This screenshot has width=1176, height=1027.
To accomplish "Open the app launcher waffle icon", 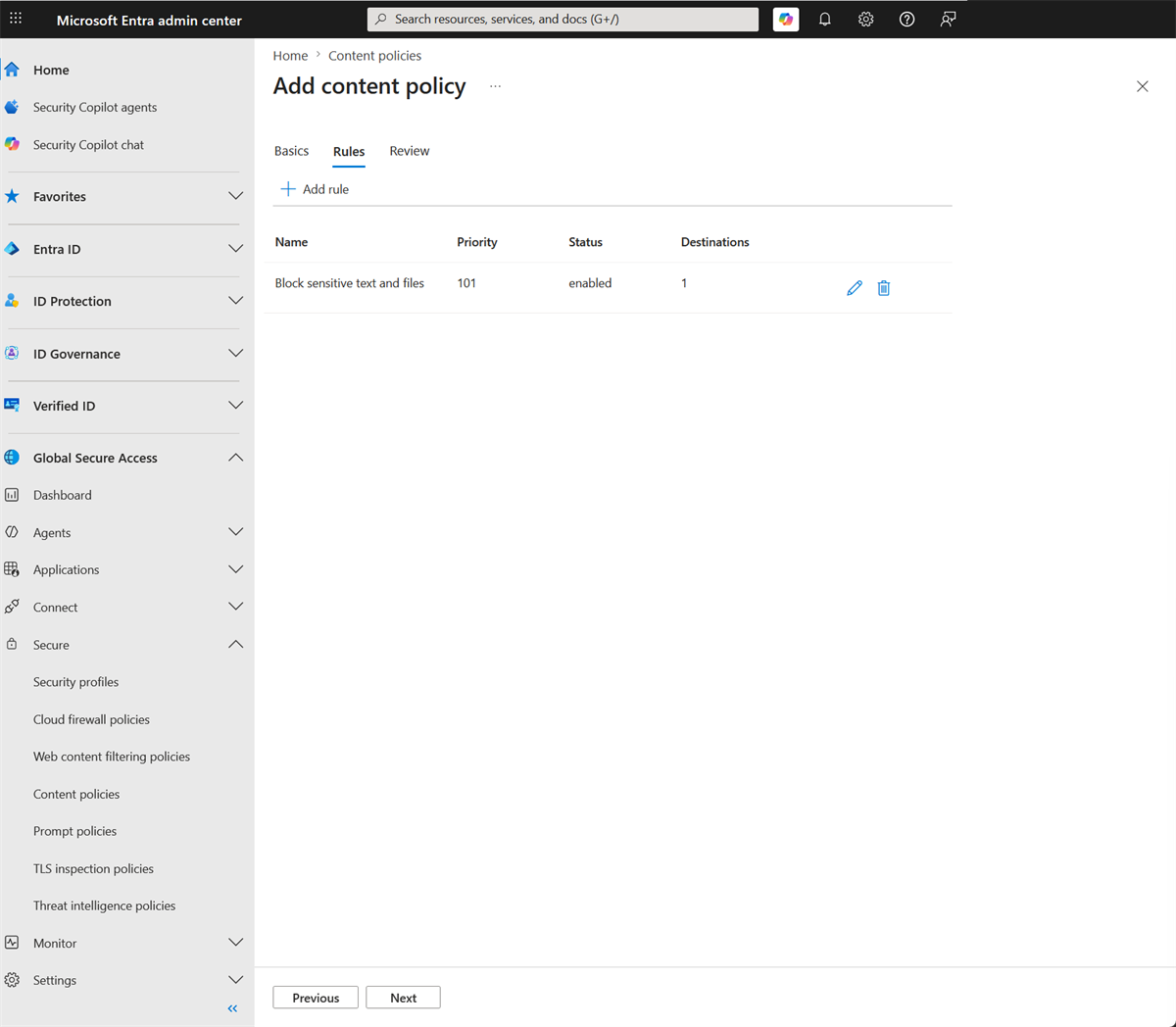I will point(16,19).
